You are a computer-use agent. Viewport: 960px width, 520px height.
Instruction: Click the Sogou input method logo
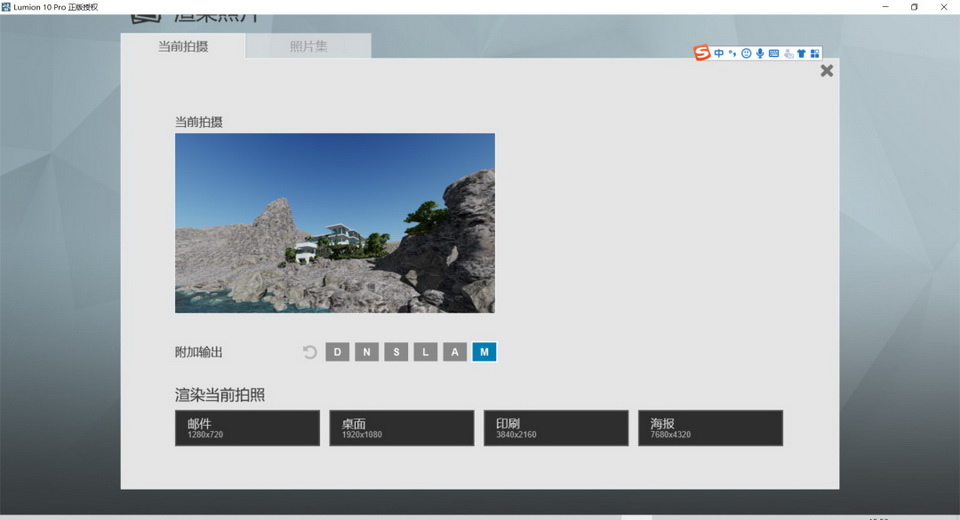pyautogui.click(x=702, y=53)
